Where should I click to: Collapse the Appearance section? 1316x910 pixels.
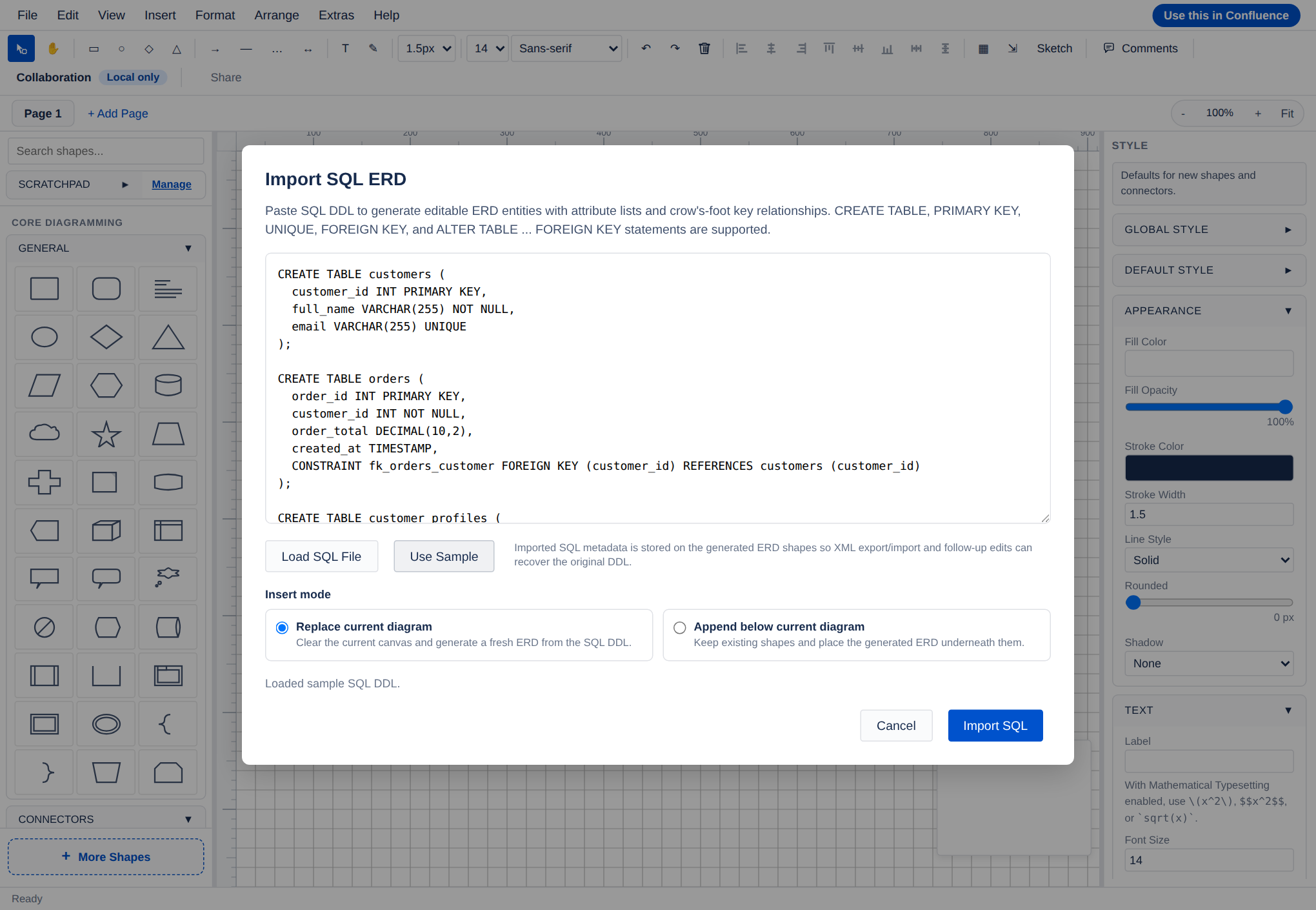pyautogui.click(x=1209, y=311)
